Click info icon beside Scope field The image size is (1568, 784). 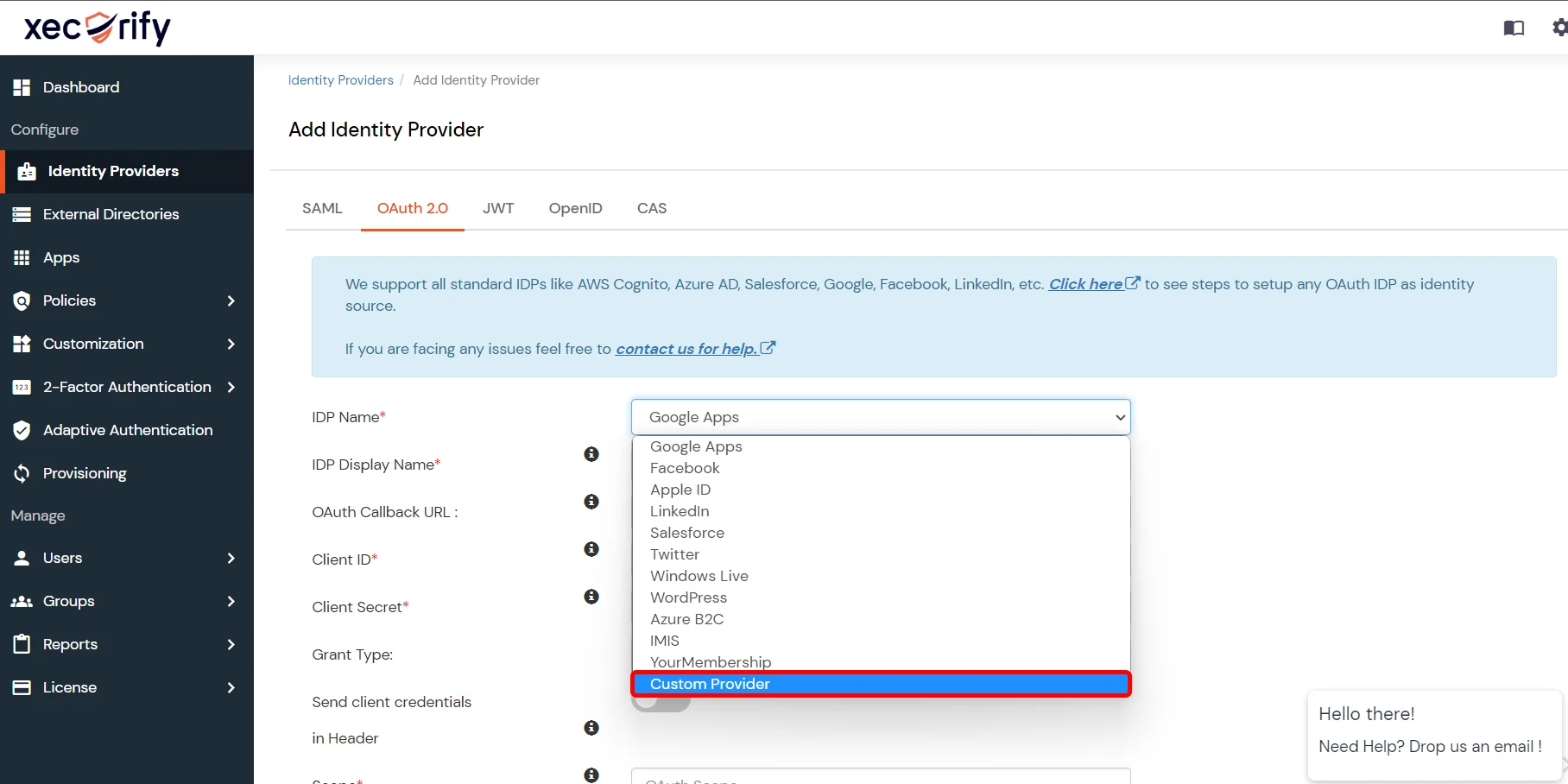pos(591,775)
